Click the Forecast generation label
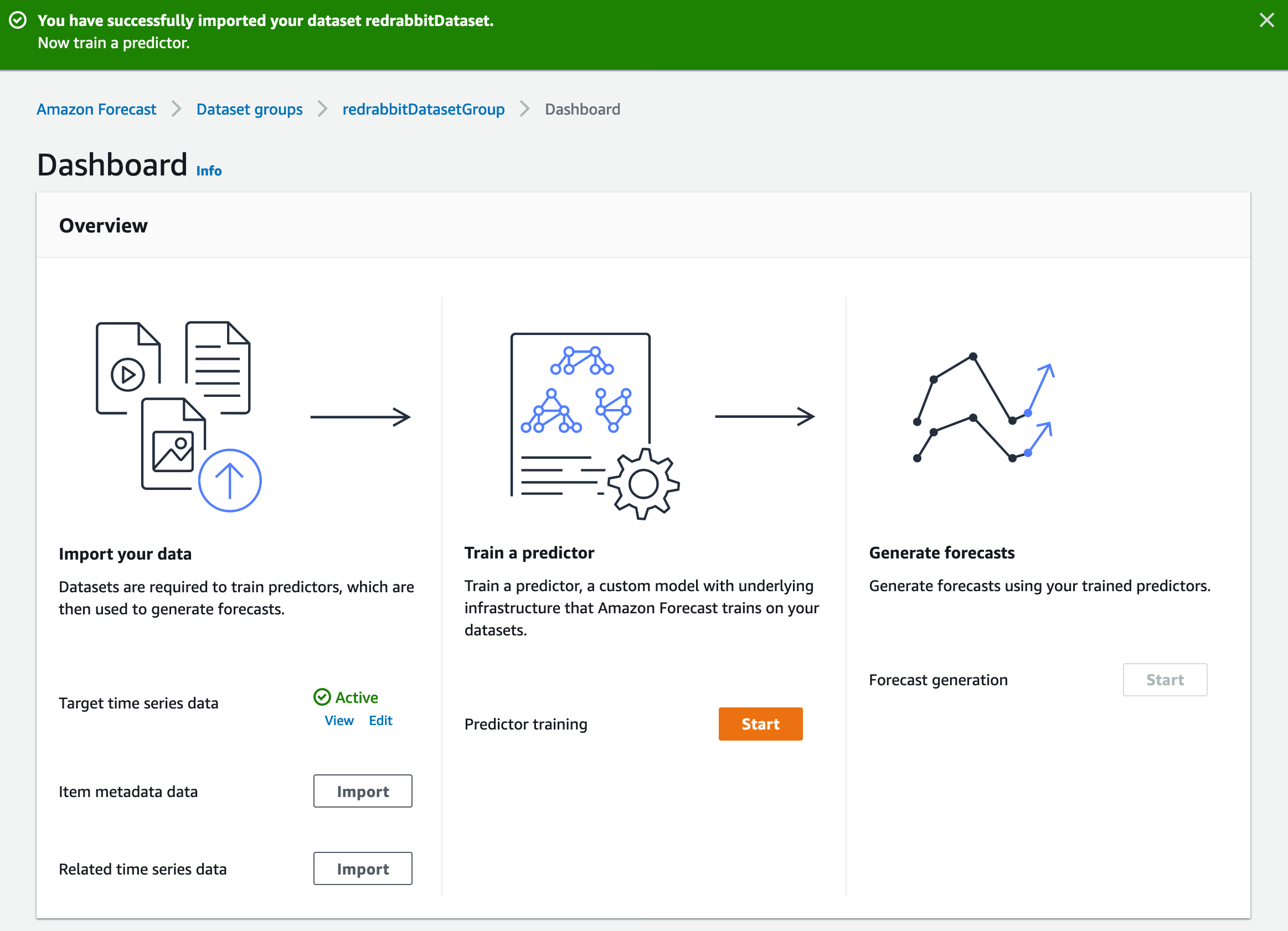This screenshot has height=931, width=1288. (938, 680)
